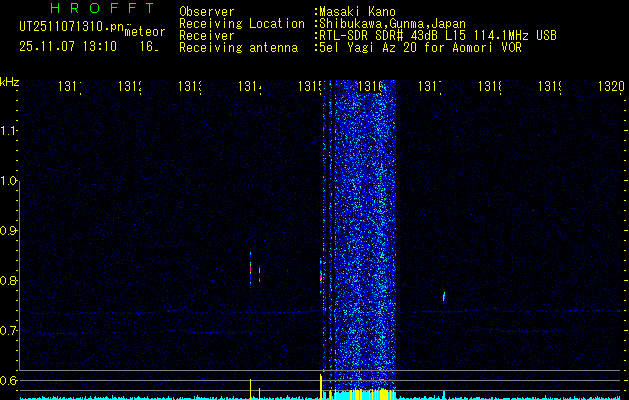Image resolution: width=629 pixels, height=400 pixels.
Task: Click the 'Receiver' label
Action: coord(207,36)
